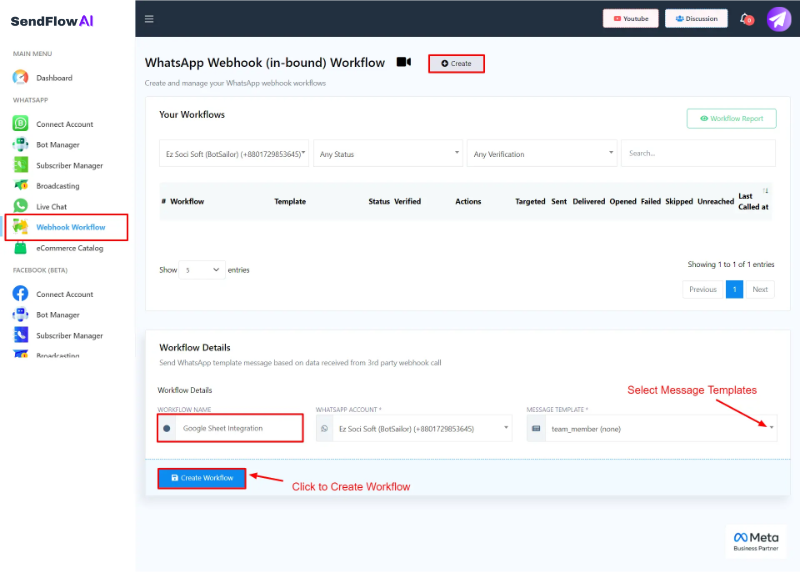Click the video camera tutorial icon
The image size is (800, 572).
tap(404, 62)
